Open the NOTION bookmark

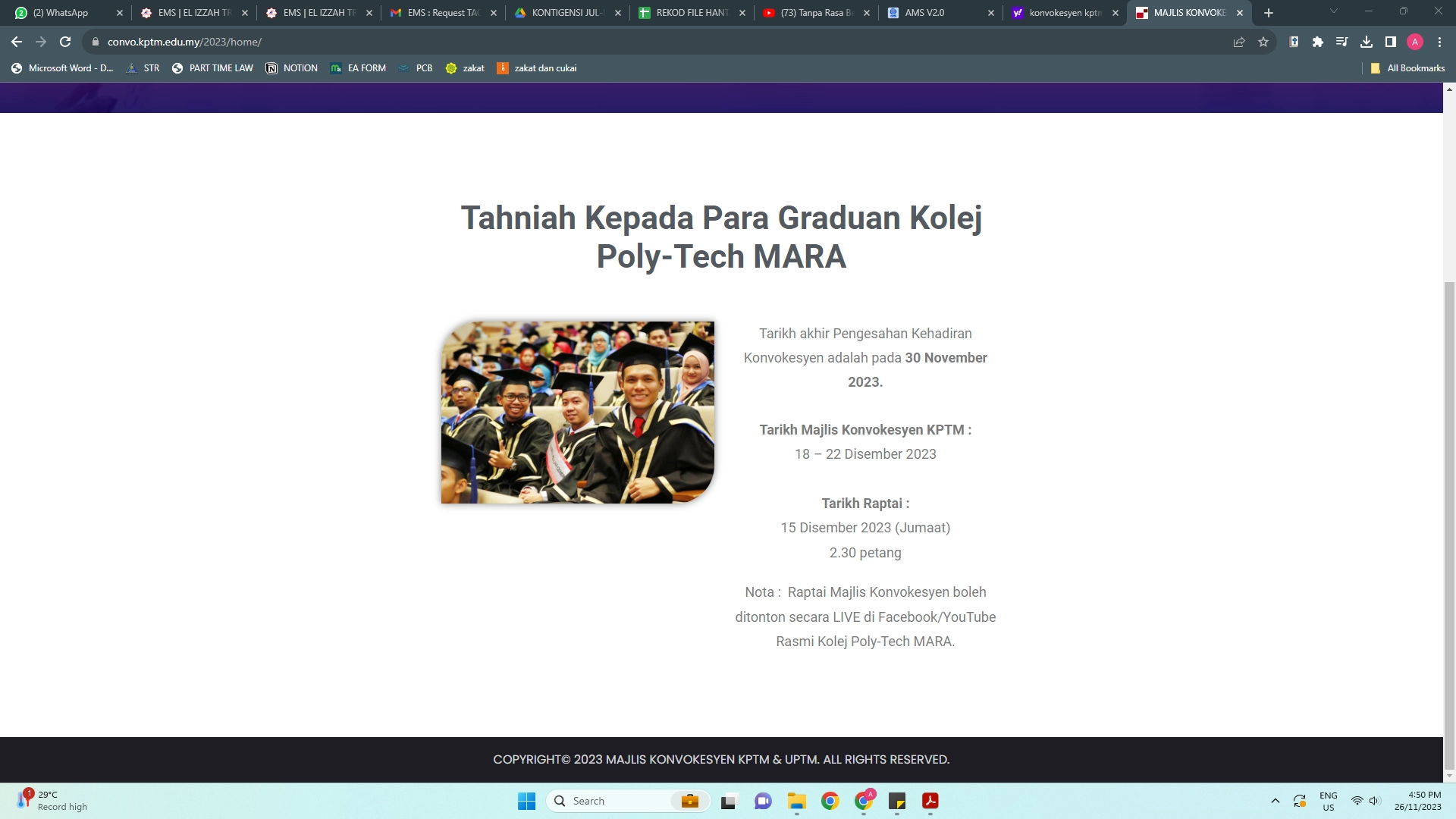pyautogui.click(x=292, y=68)
